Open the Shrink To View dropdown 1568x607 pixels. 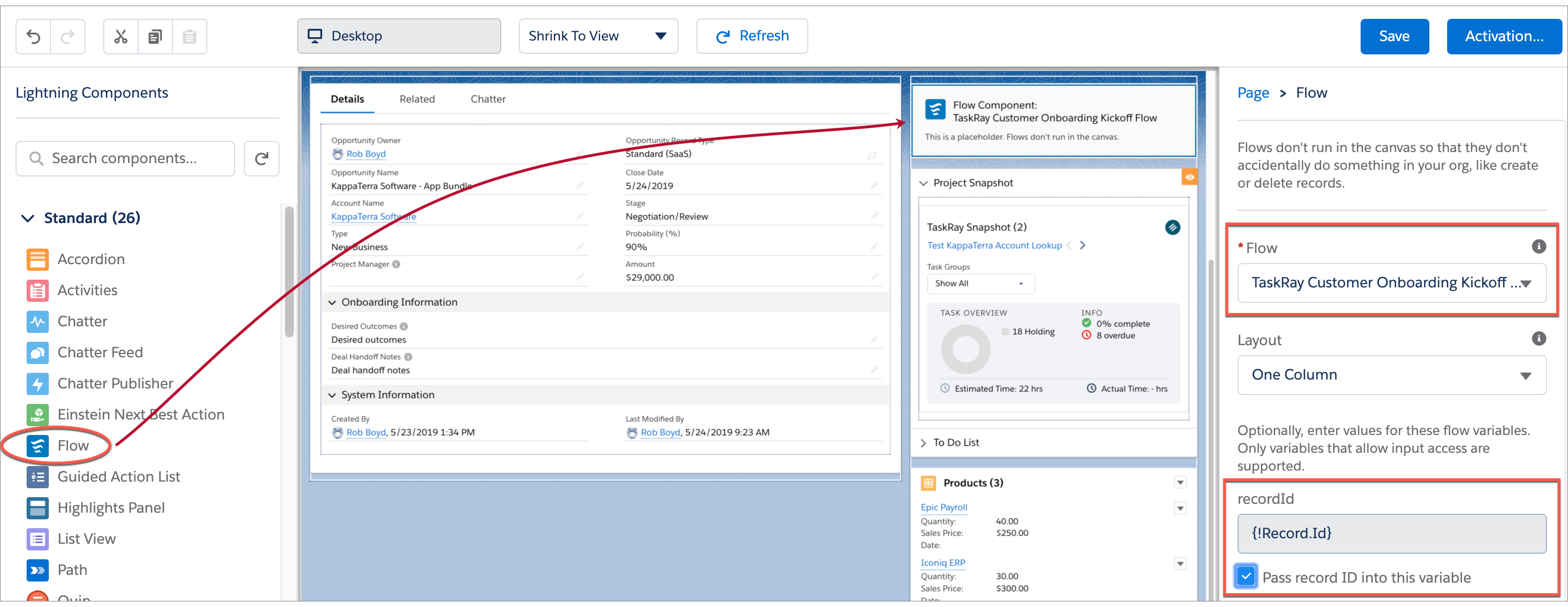coord(598,37)
